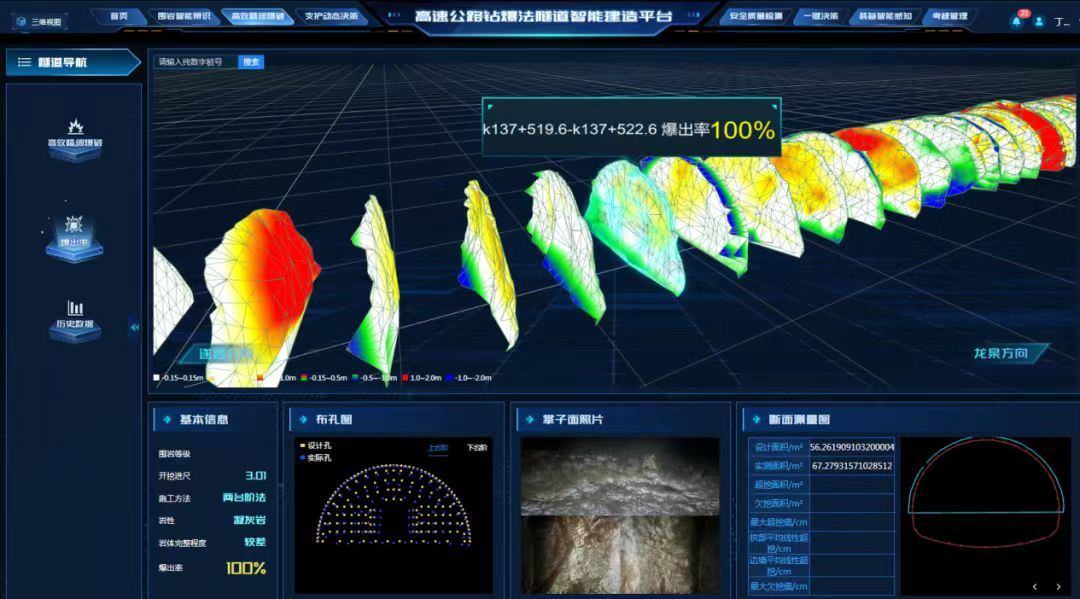The height and width of the screenshot is (599, 1080).
Task: Open the 安全质量检测 menu
Action: click(756, 17)
